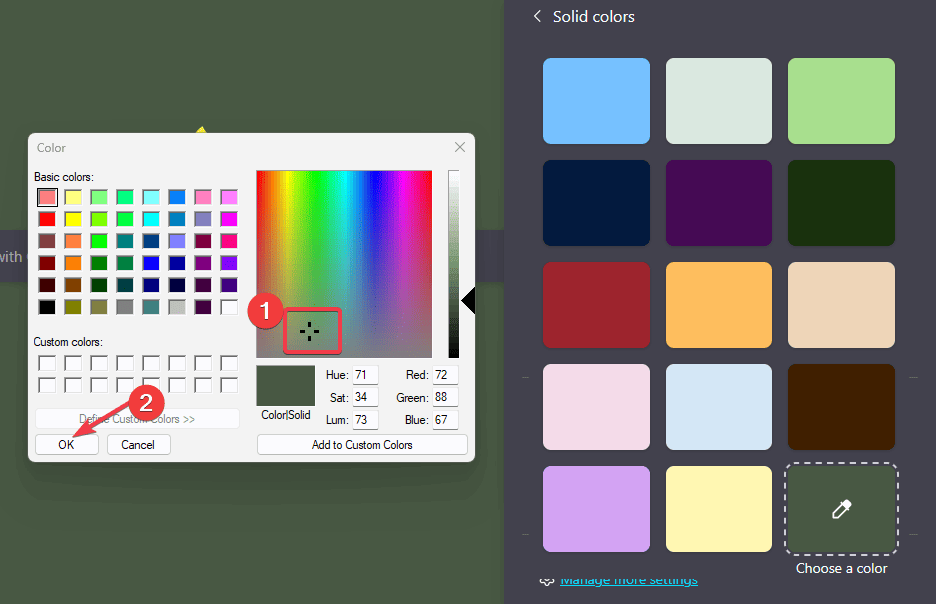Image resolution: width=936 pixels, height=604 pixels.
Task: Click the luminosity slider bar
Action: coord(454,264)
